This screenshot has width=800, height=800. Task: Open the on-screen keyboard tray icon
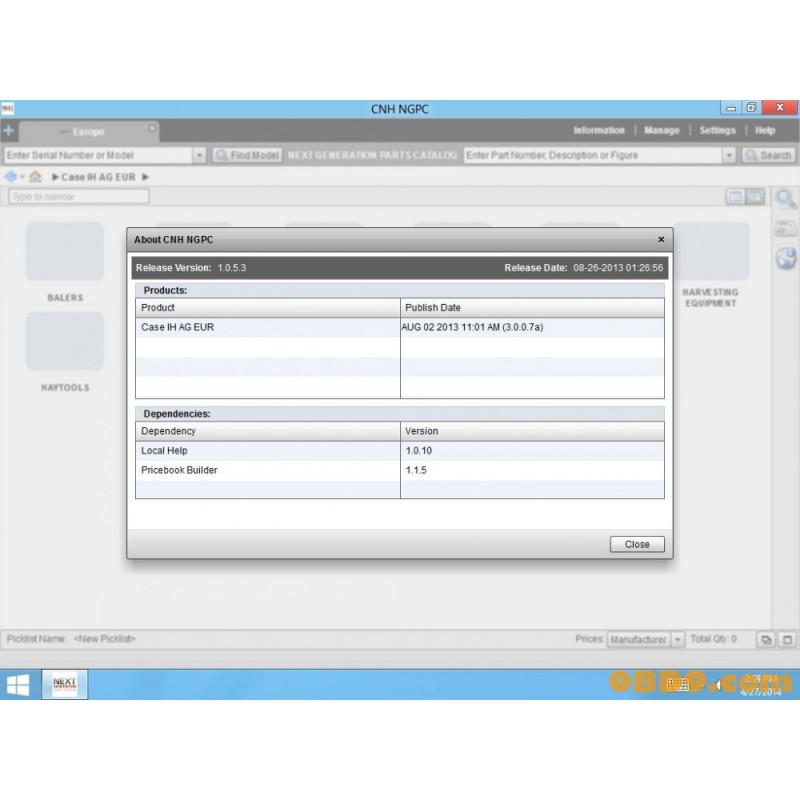click(678, 684)
